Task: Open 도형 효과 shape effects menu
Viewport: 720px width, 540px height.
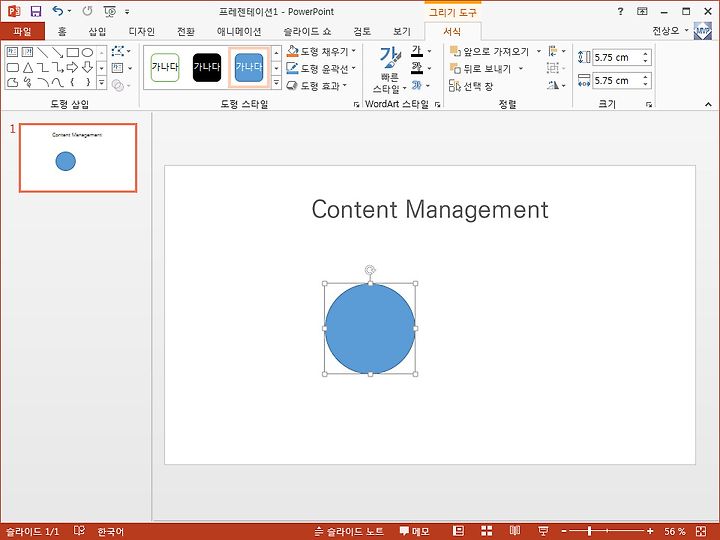Action: (x=317, y=85)
